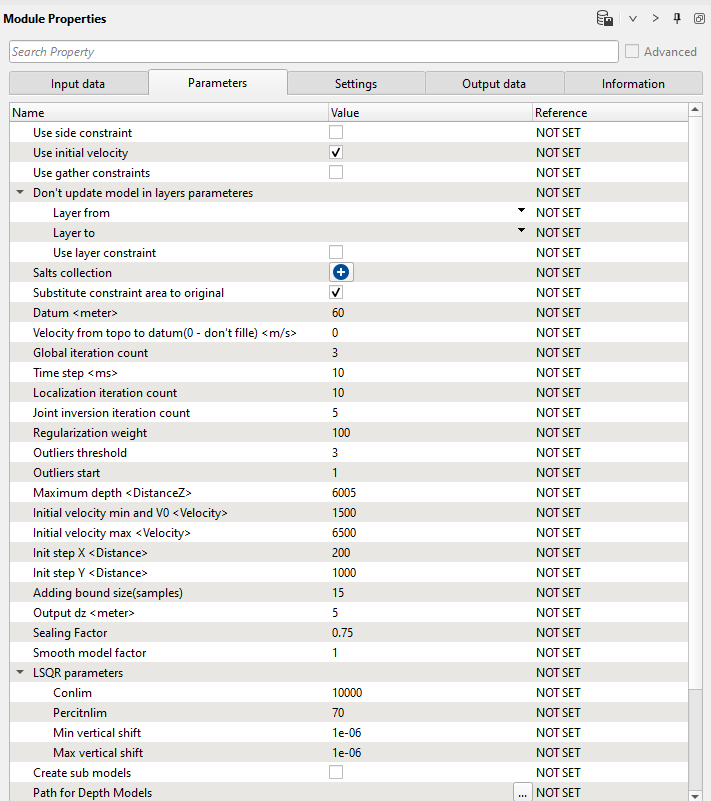The height and width of the screenshot is (801, 711).
Task: Browse for Path for Depth Models
Action: (522, 792)
